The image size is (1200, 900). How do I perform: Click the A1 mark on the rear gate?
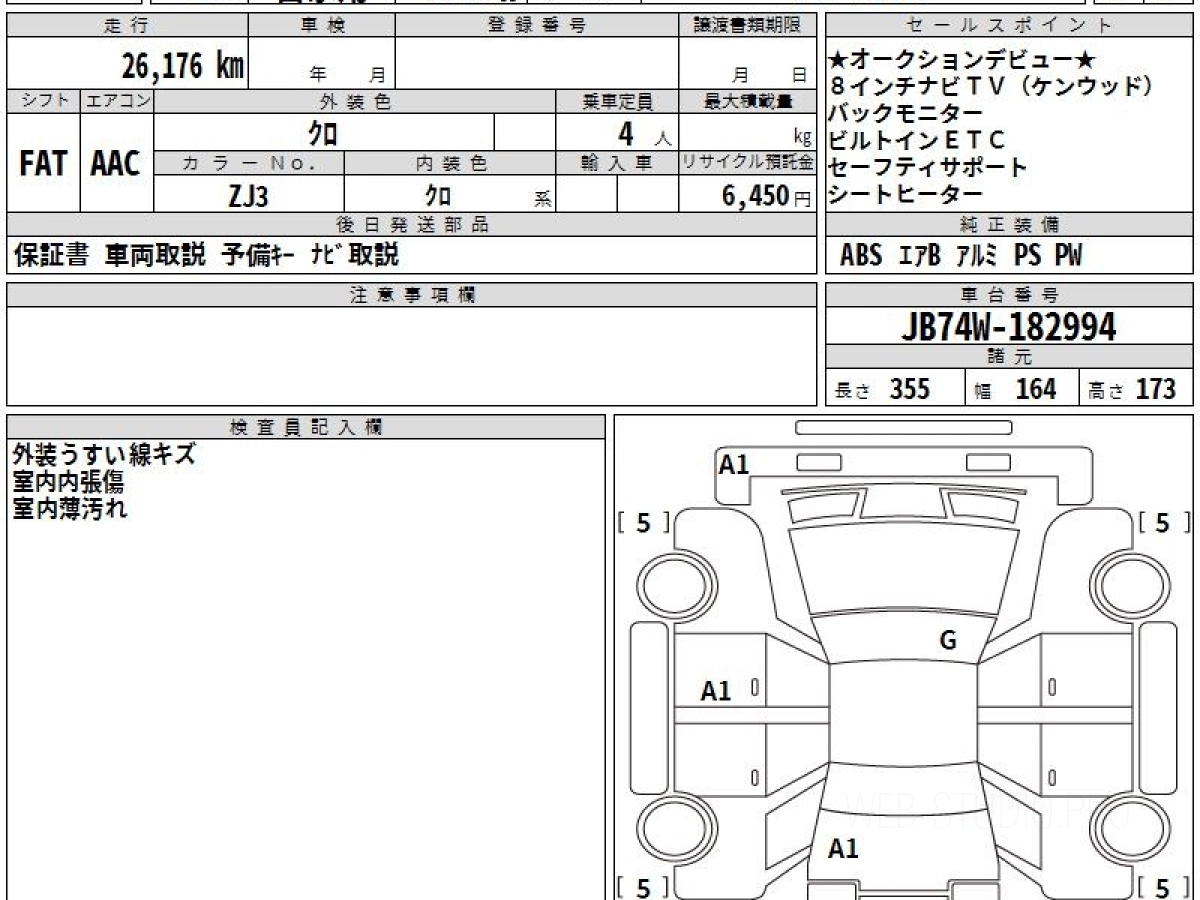click(x=844, y=849)
